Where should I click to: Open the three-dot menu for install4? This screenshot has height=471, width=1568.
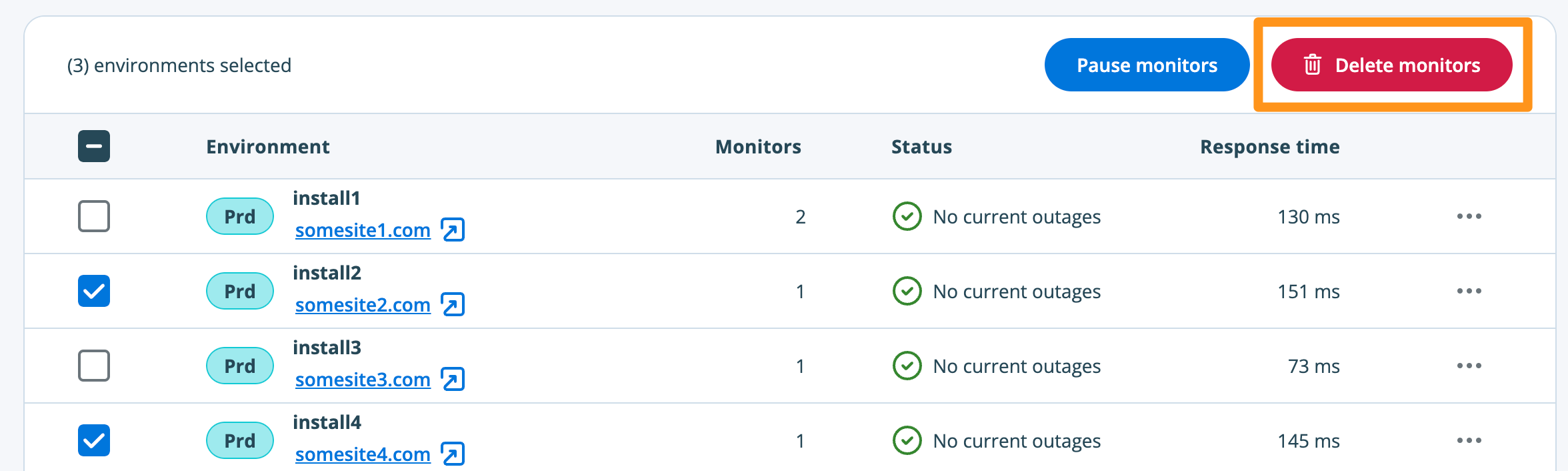point(1469,440)
